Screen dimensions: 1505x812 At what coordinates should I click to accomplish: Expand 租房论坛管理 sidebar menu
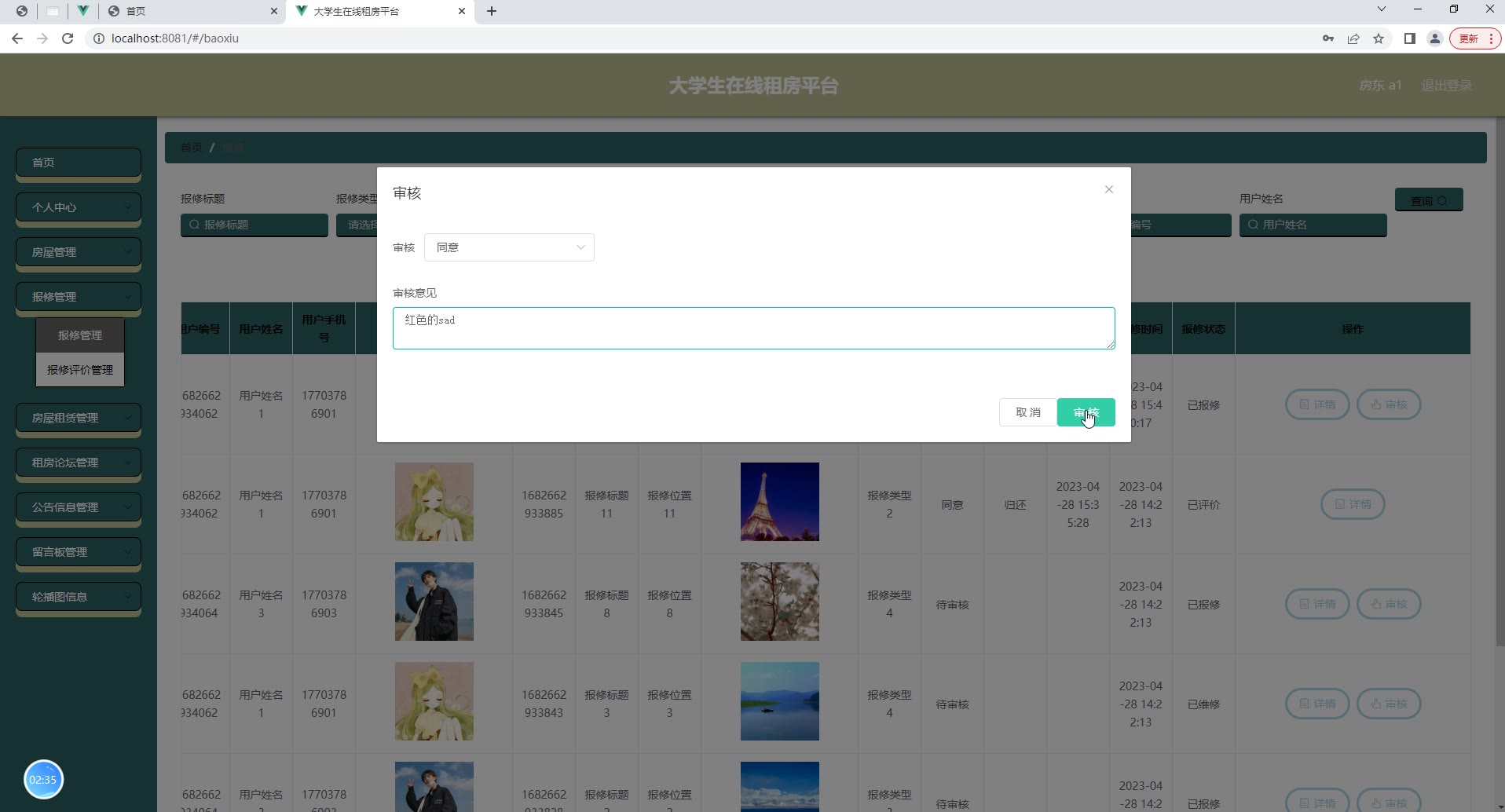coord(79,463)
